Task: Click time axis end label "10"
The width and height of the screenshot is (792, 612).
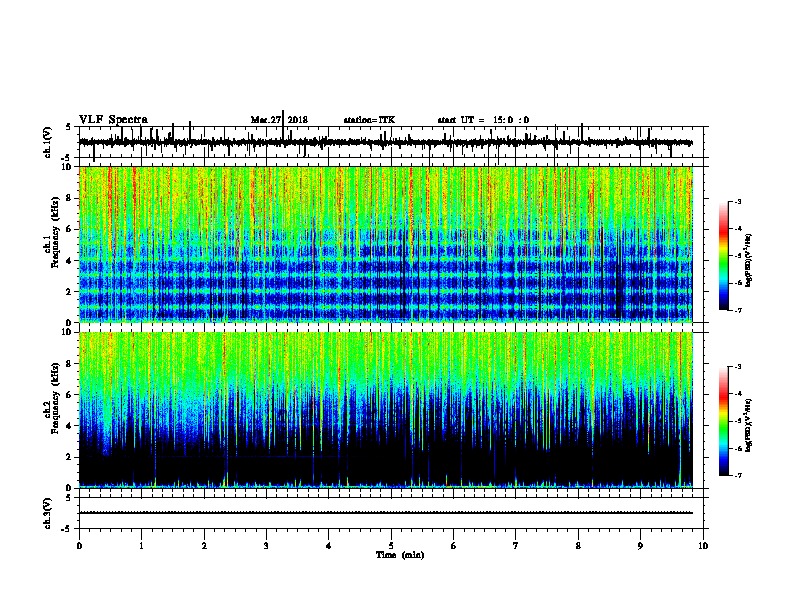Action: pyautogui.click(x=703, y=546)
